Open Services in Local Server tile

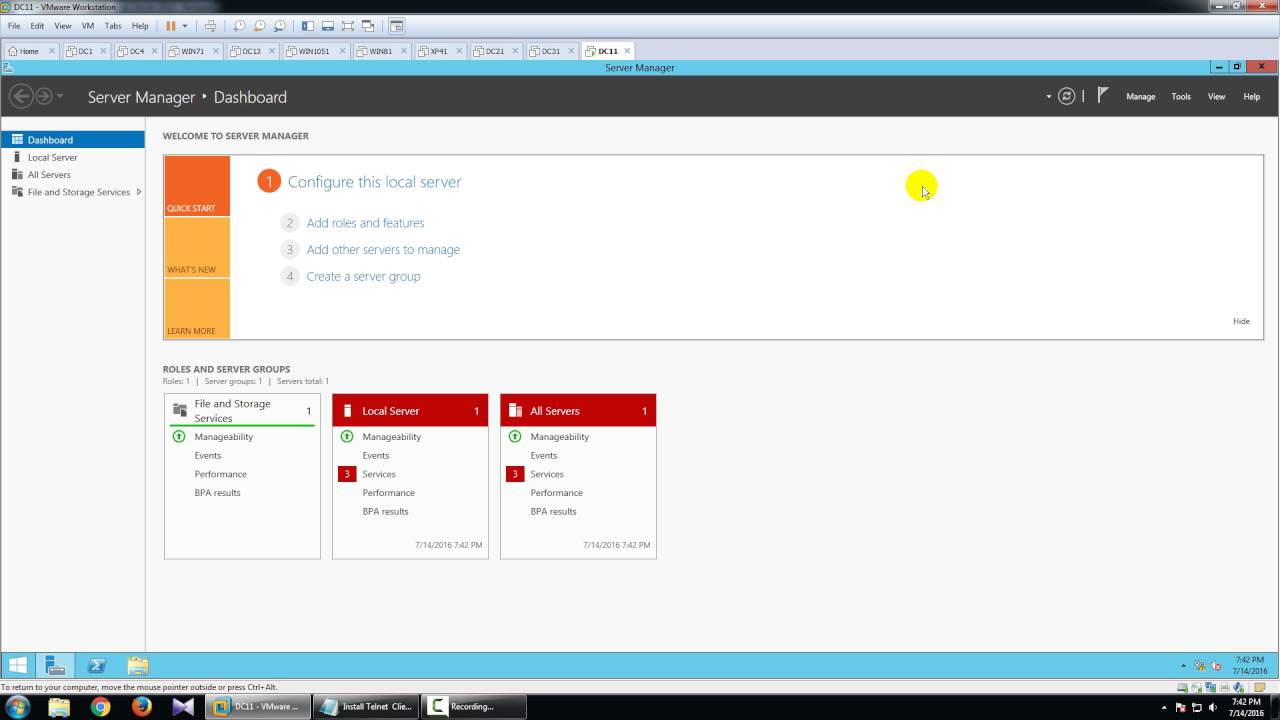coord(379,474)
